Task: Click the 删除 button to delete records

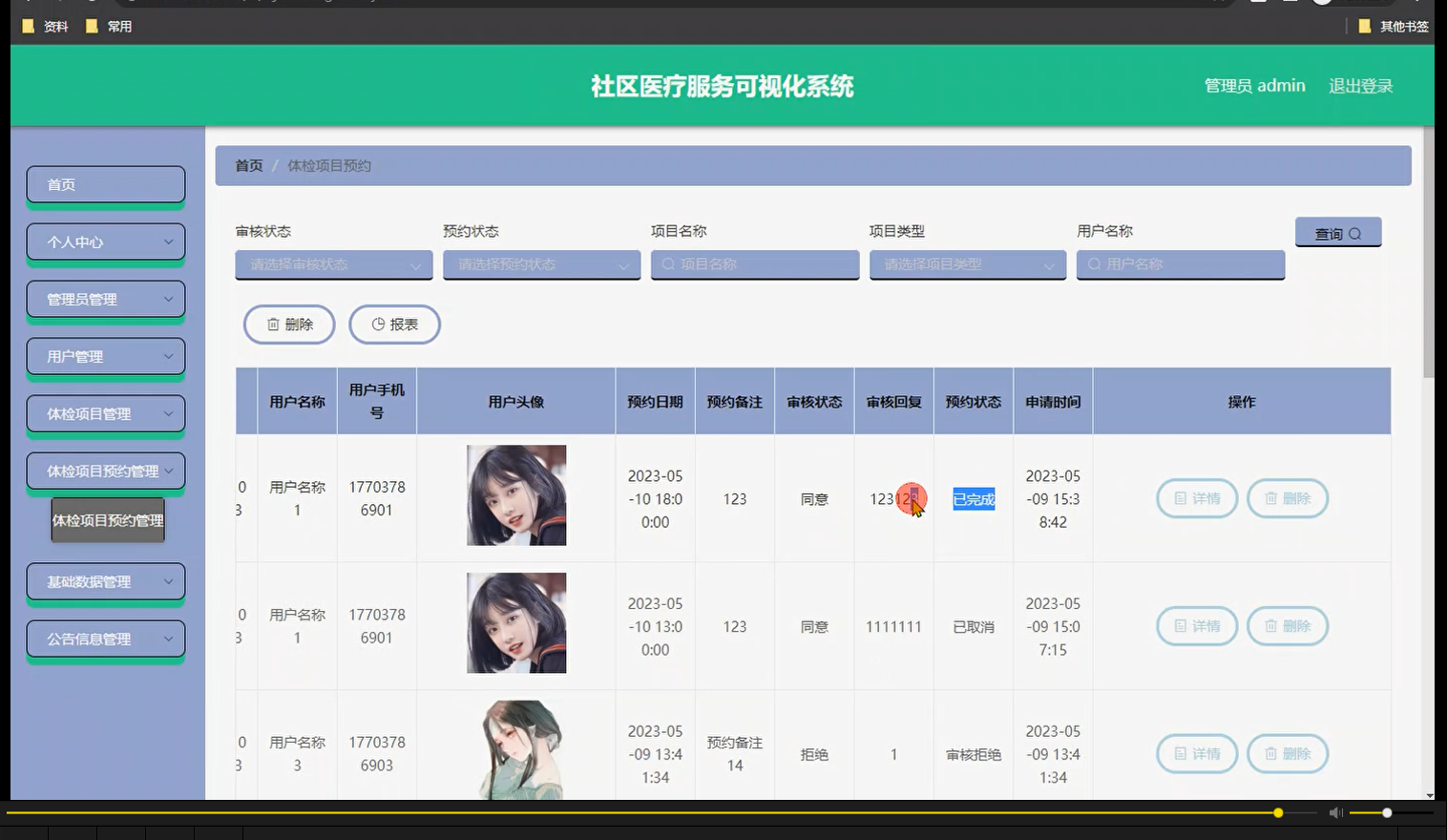Action: pyautogui.click(x=289, y=325)
